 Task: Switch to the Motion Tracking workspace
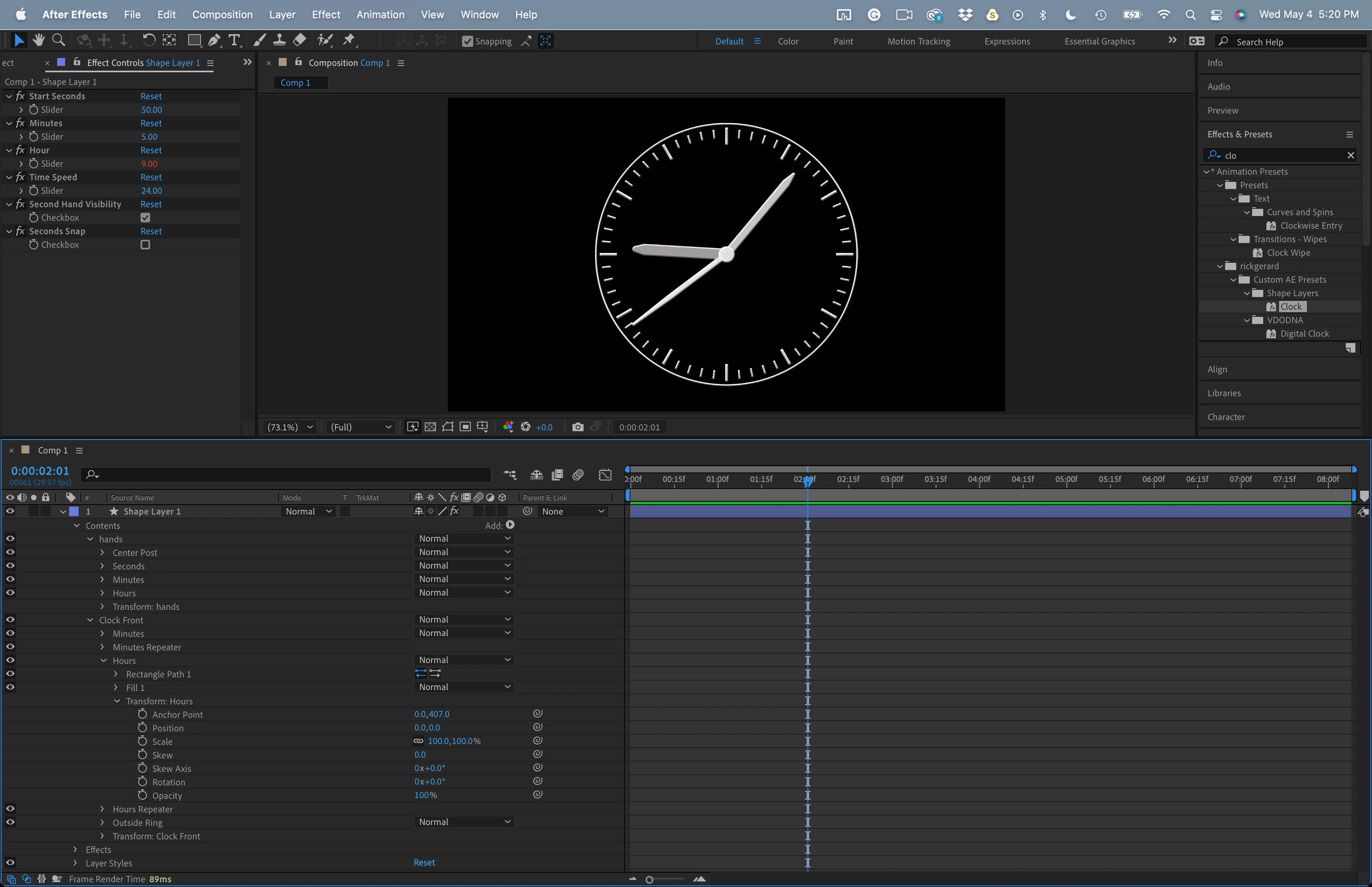(x=918, y=41)
